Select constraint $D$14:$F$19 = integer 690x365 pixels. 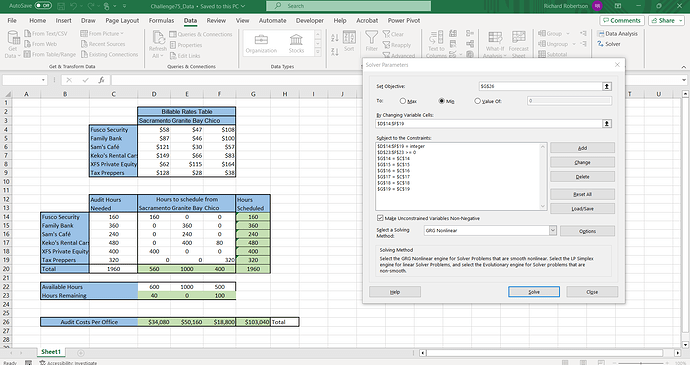click(401, 146)
